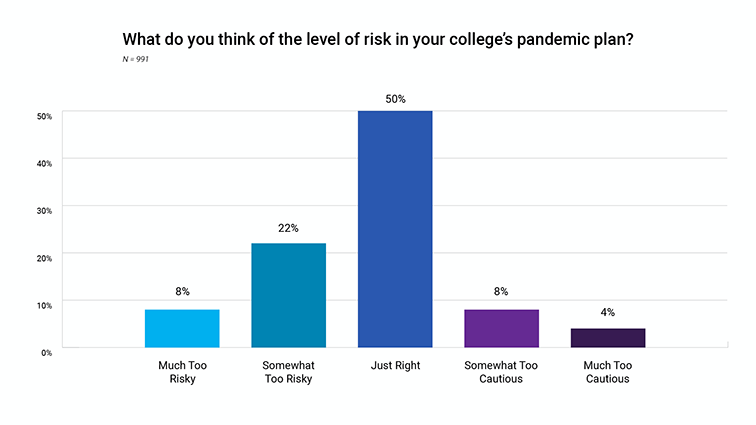Click the 4% data label

tap(607, 314)
